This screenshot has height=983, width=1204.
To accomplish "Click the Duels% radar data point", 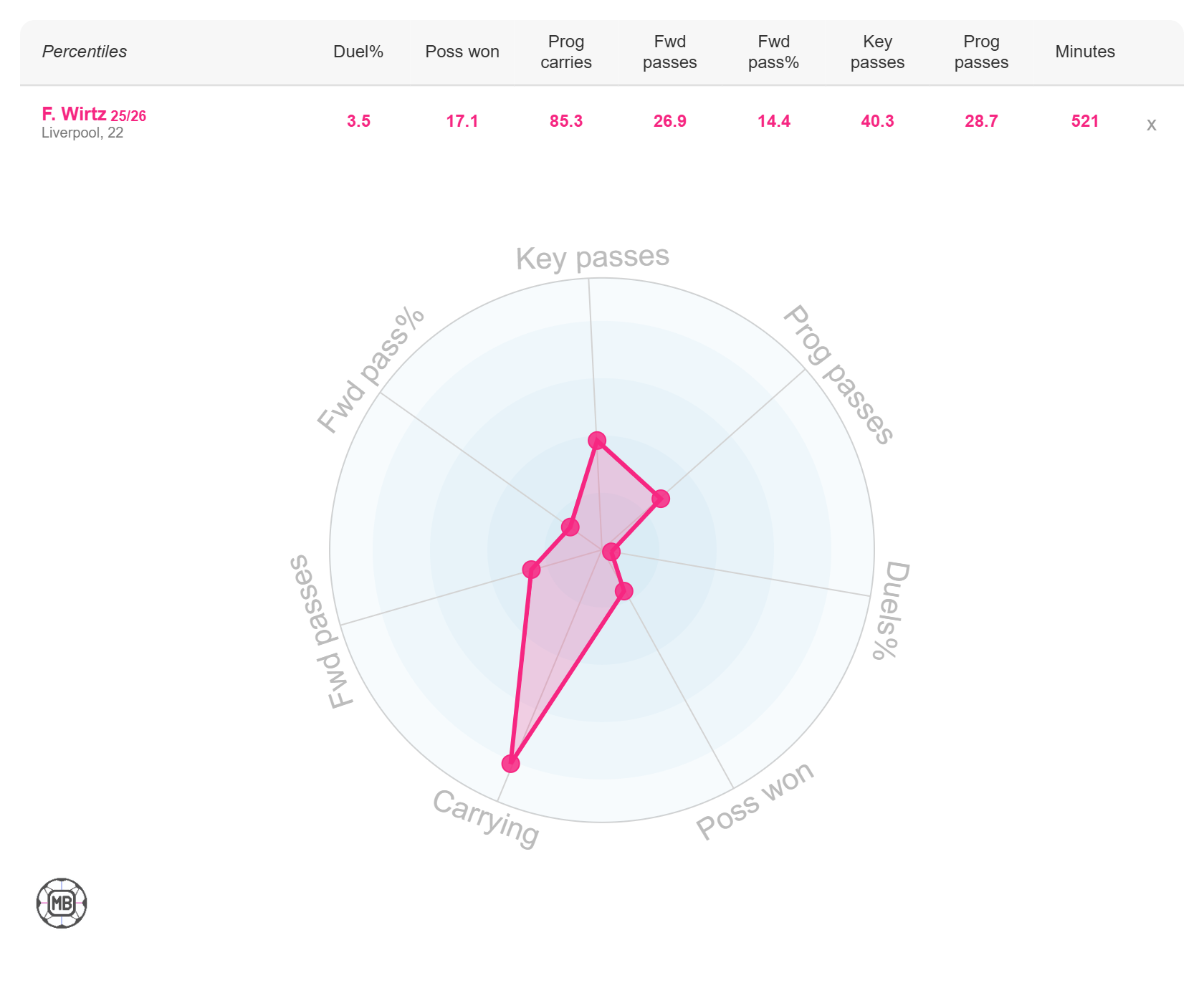I will 611,552.
